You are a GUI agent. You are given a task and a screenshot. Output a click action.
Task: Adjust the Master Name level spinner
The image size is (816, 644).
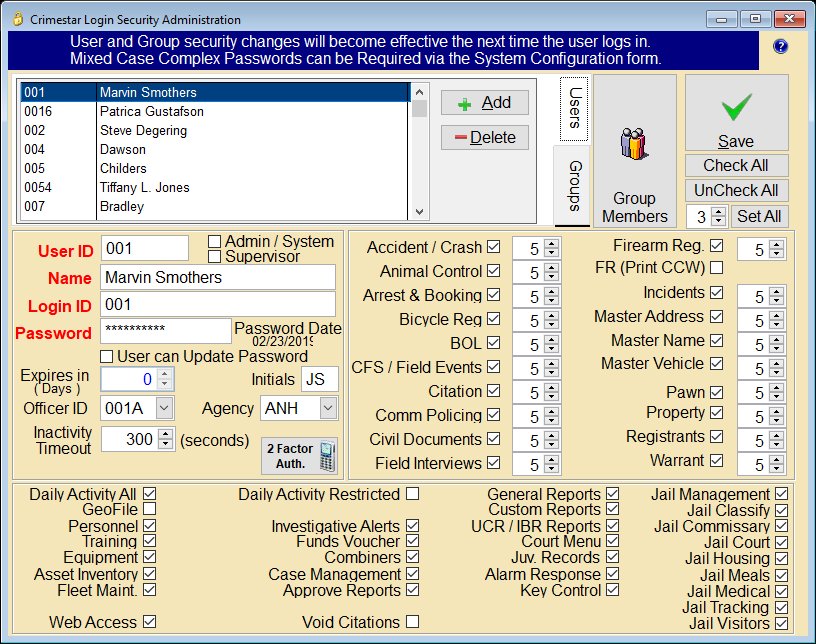[x=776, y=344]
